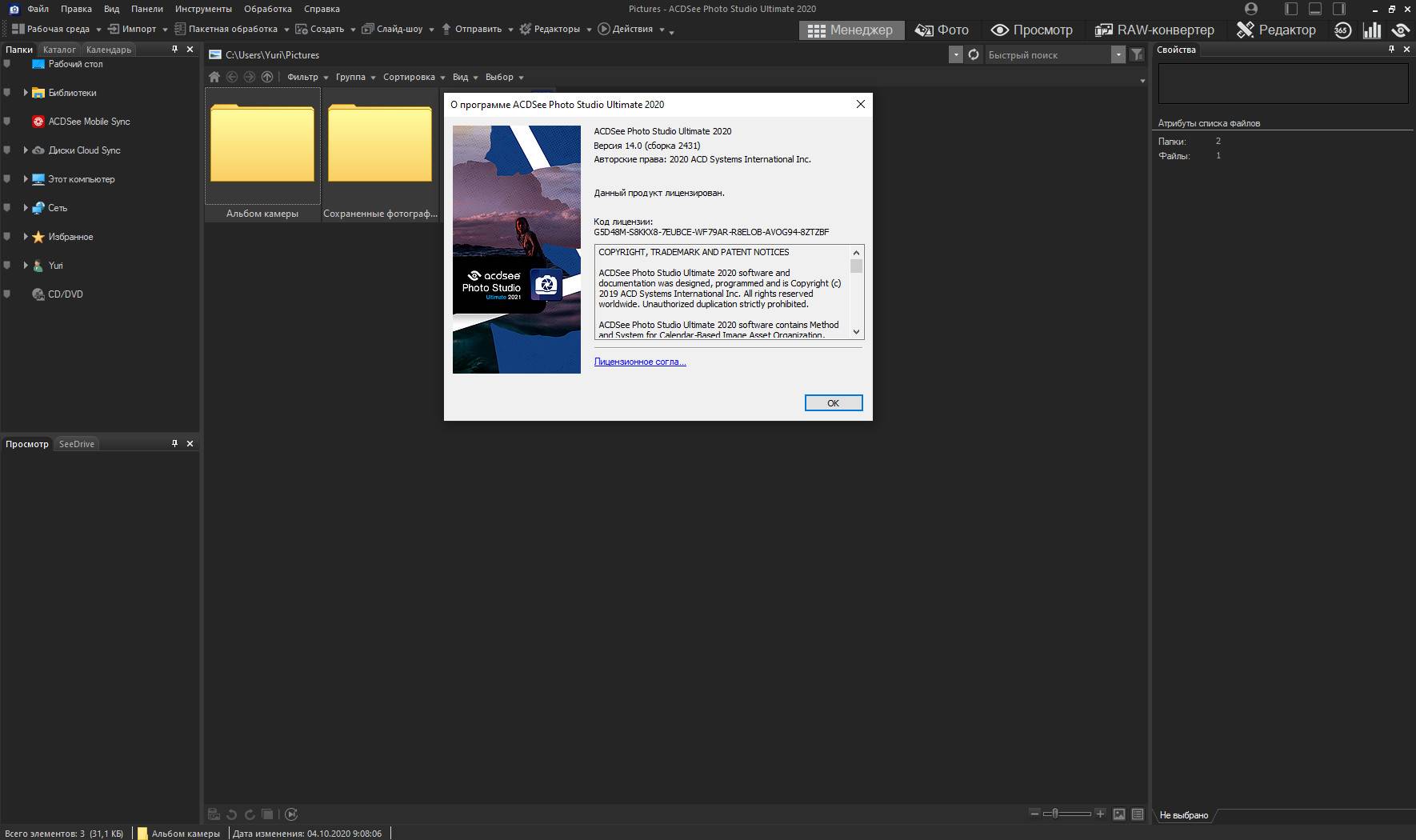The image size is (1416, 840).
Task: Open the 365 mode icon
Action: (1342, 30)
